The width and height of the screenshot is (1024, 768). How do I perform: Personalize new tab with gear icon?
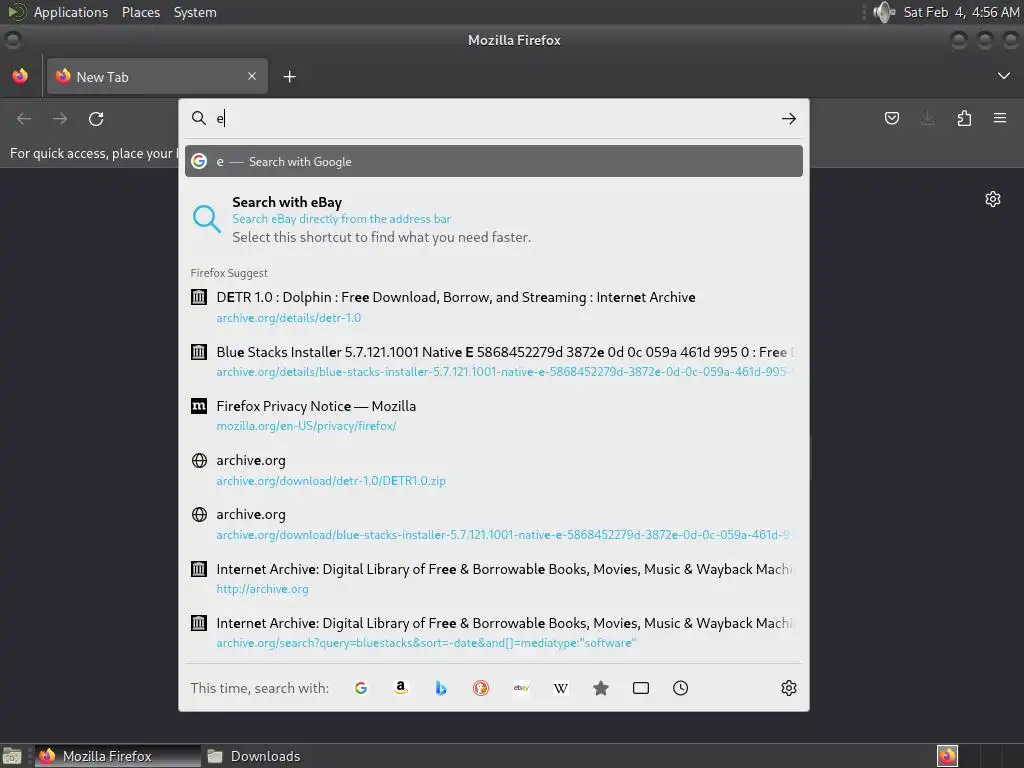(993, 199)
